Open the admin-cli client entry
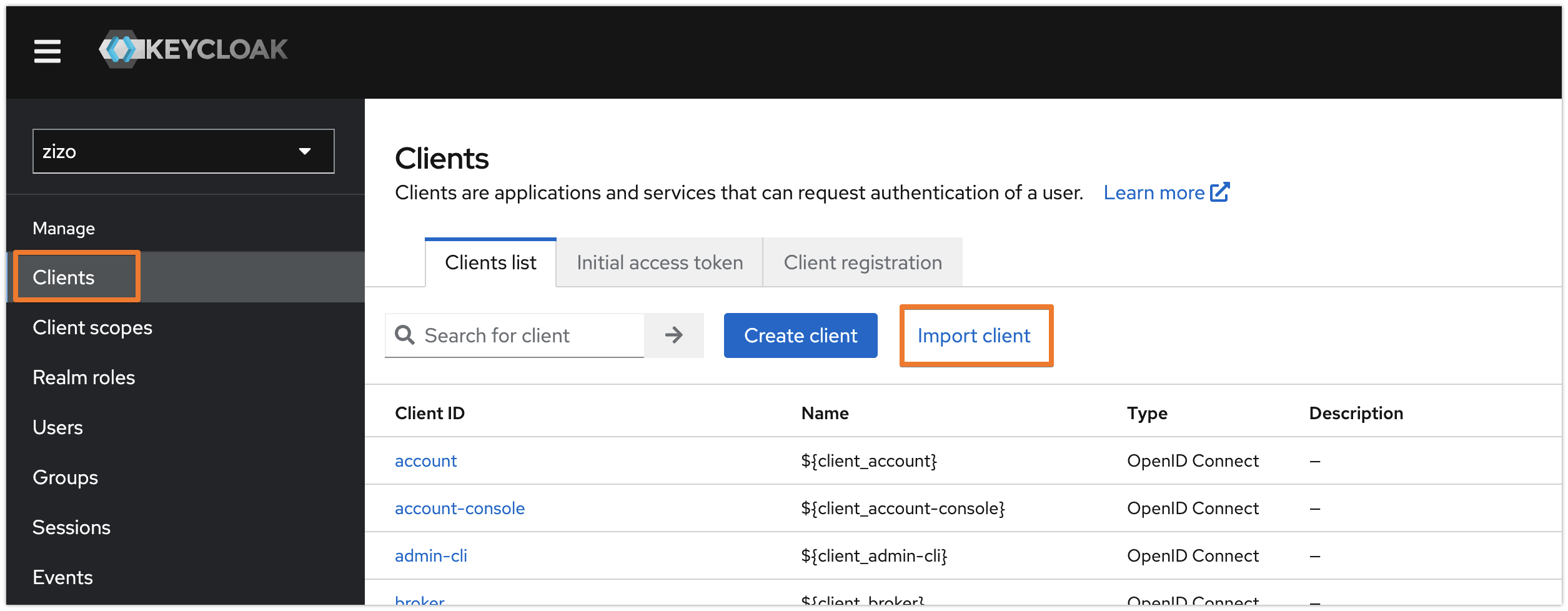This screenshot has width=1568, height=611. pyautogui.click(x=430, y=556)
